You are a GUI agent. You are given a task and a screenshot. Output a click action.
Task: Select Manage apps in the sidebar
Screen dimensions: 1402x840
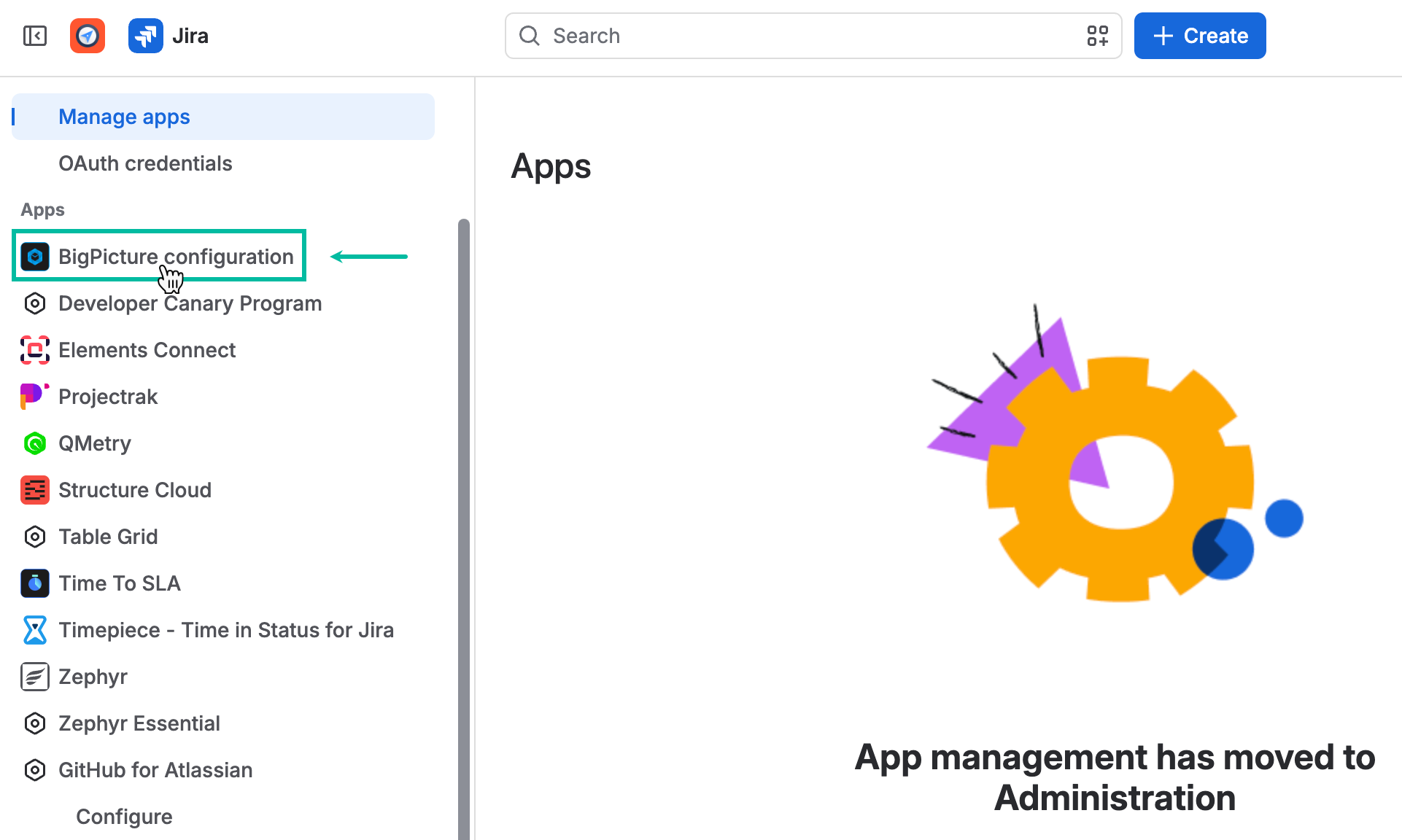coord(223,117)
